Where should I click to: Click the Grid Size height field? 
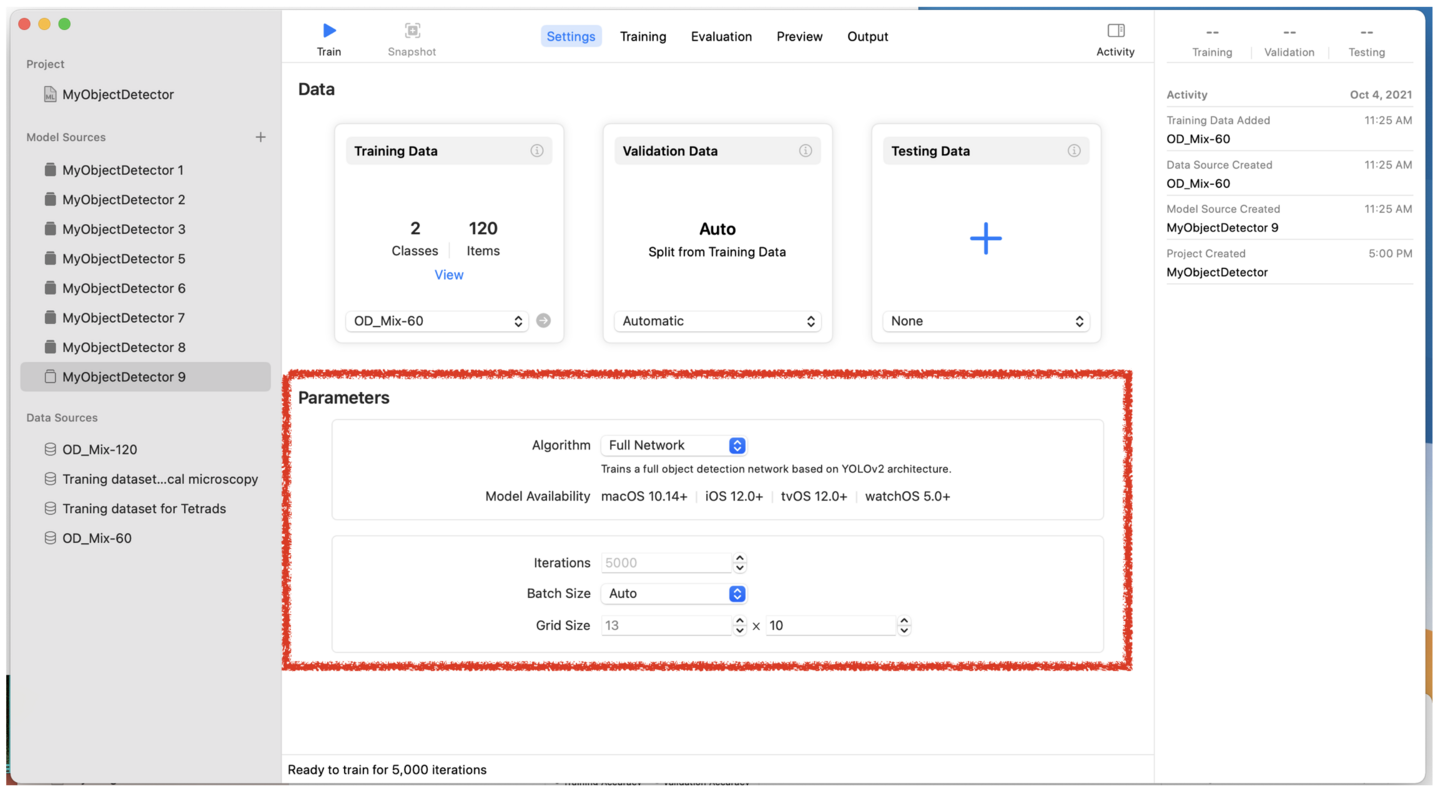coord(830,625)
